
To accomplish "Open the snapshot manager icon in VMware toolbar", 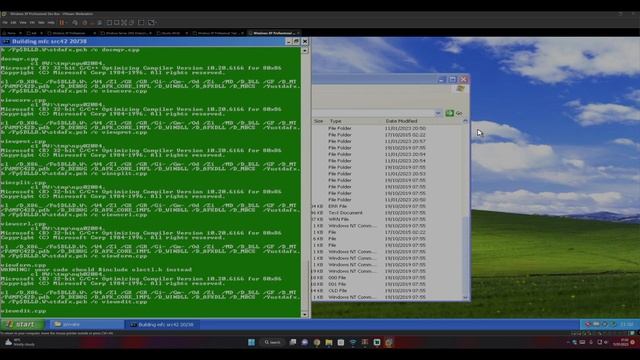I will [x=99, y=22].
